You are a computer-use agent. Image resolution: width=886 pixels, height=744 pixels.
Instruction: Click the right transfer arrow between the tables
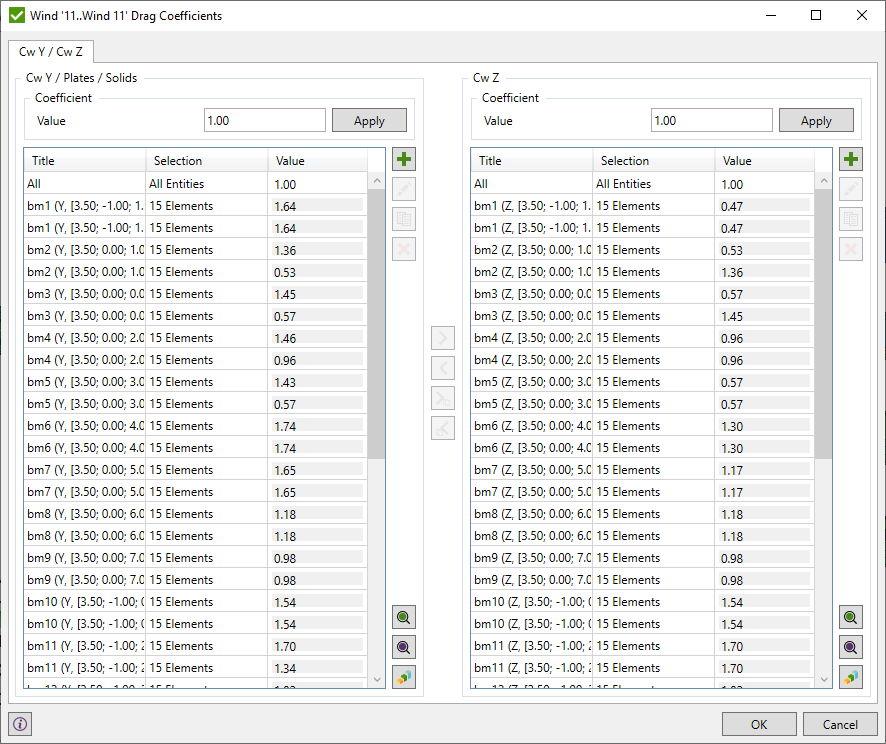click(443, 338)
